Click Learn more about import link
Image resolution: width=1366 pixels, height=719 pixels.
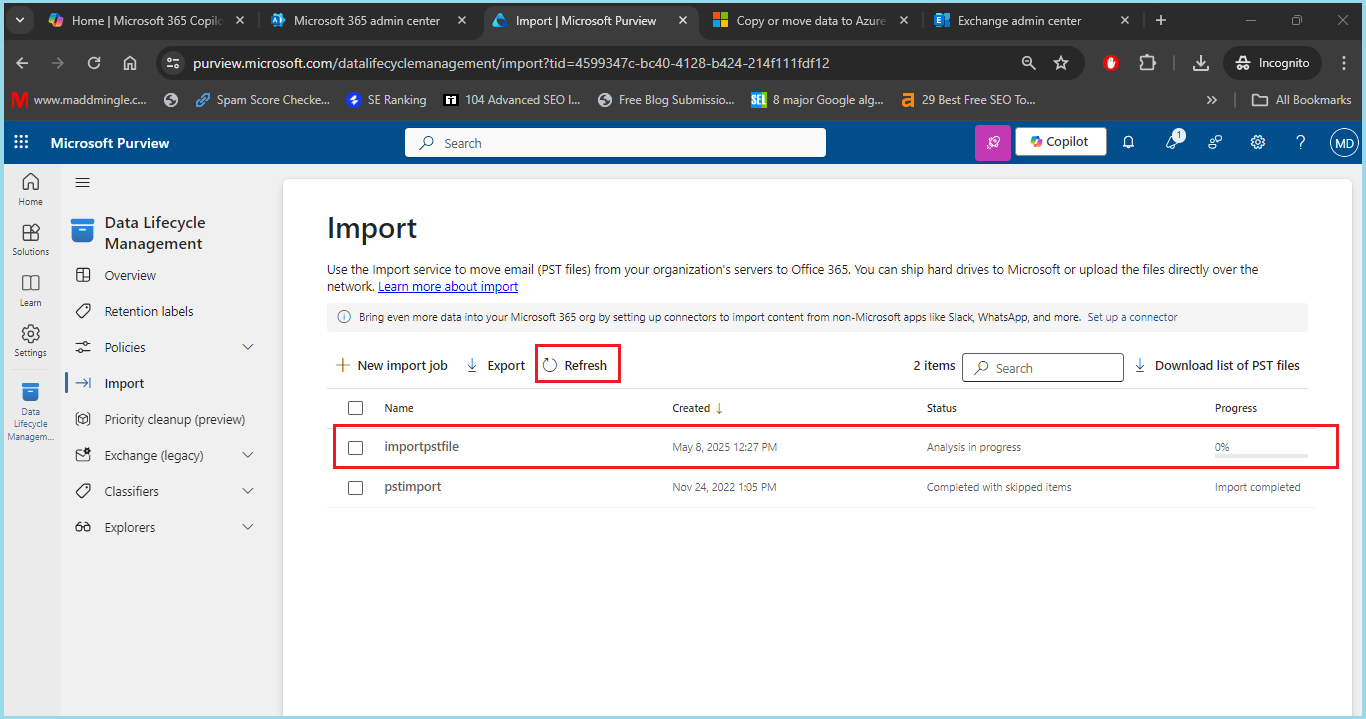click(x=448, y=286)
